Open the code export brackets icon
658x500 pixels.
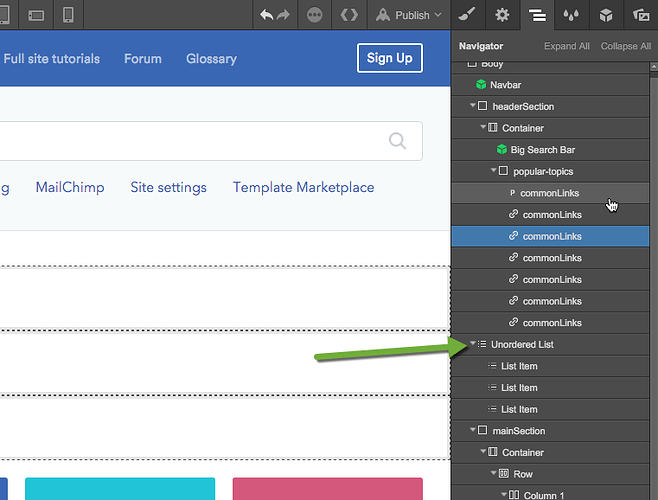pos(349,15)
